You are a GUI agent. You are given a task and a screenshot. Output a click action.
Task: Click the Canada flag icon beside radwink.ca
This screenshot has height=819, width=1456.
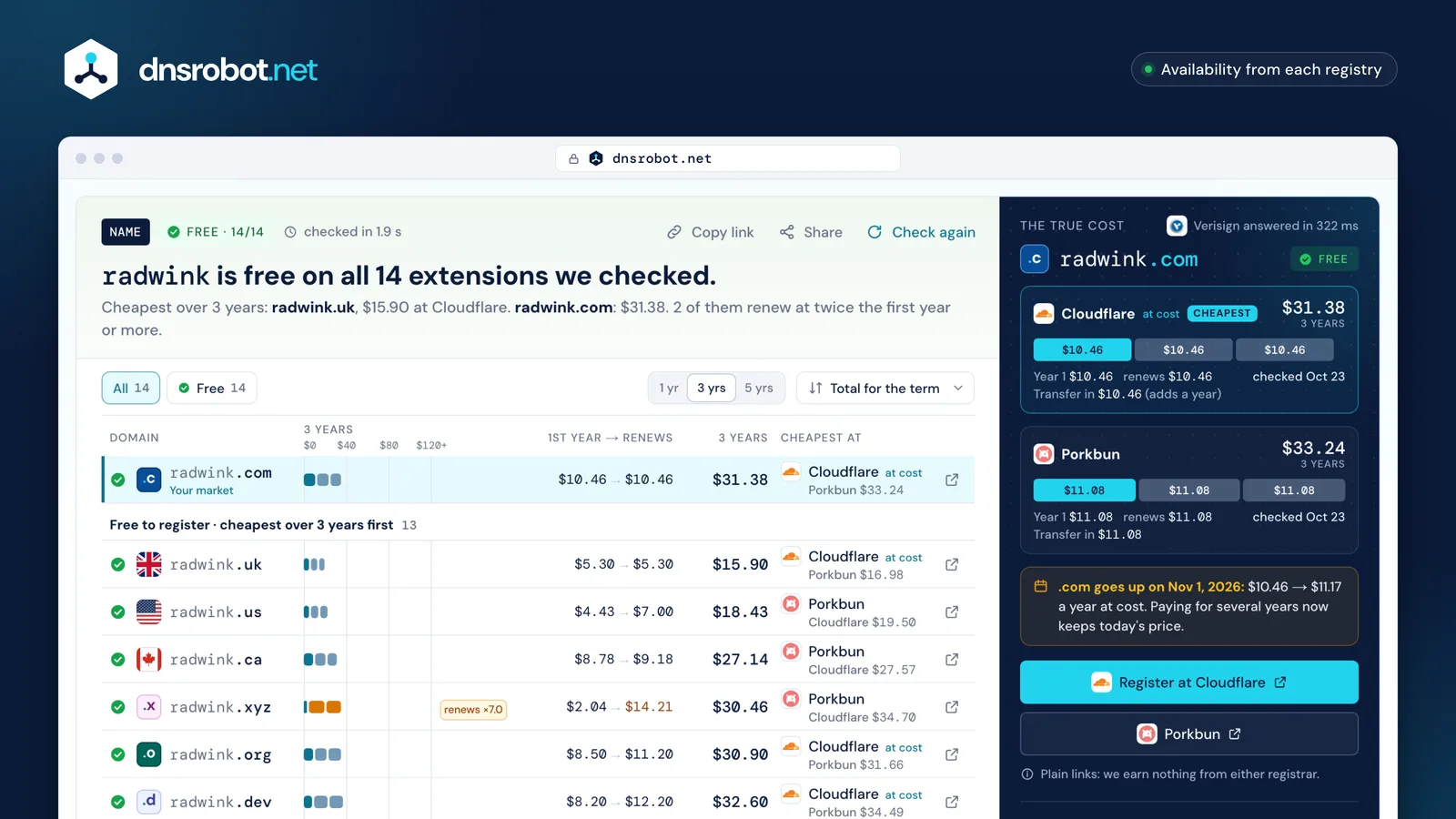pyautogui.click(x=149, y=659)
